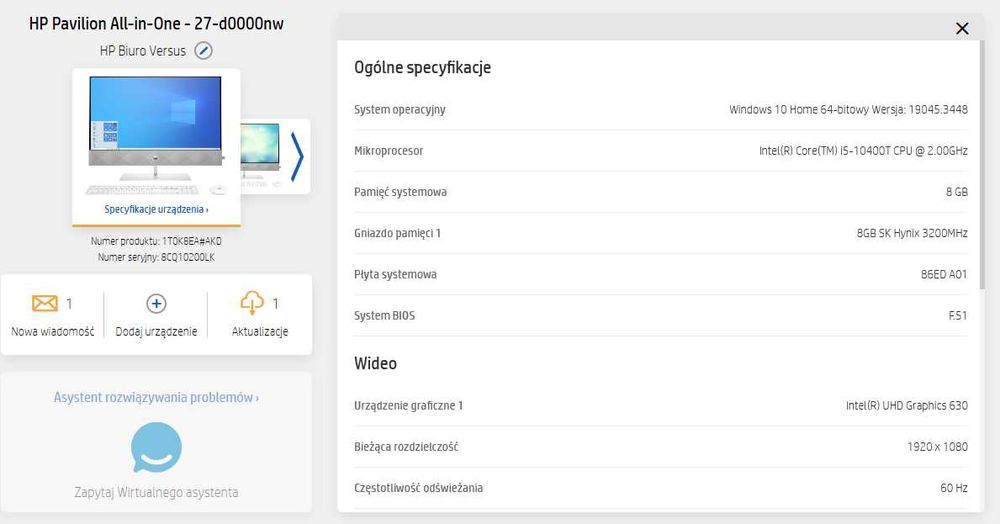Click the Aktualizacje label
1000x524 pixels.
pos(260,331)
